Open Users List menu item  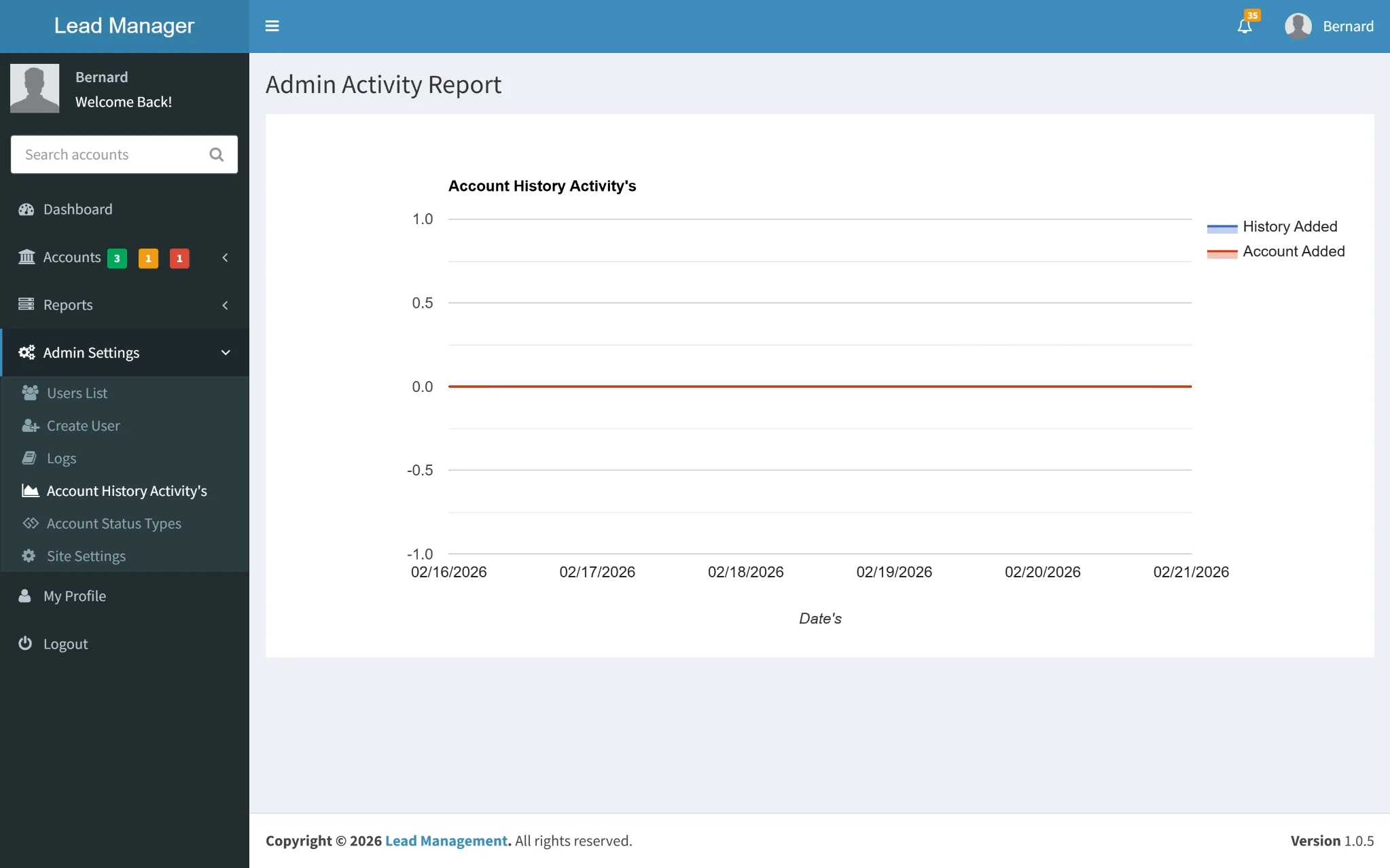tap(77, 393)
